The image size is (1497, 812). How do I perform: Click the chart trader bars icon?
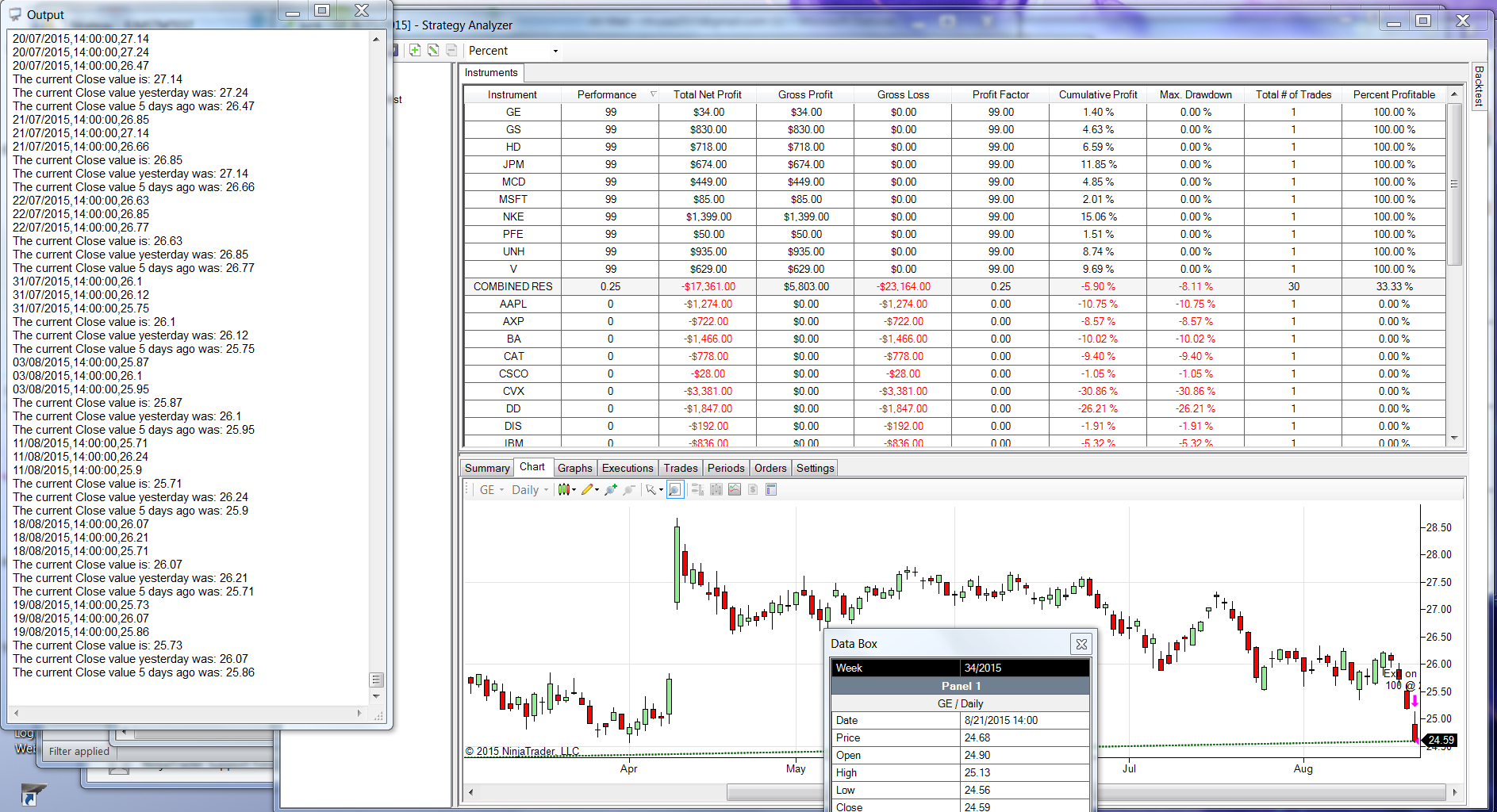pyautogui.click(x=698, y=490)
